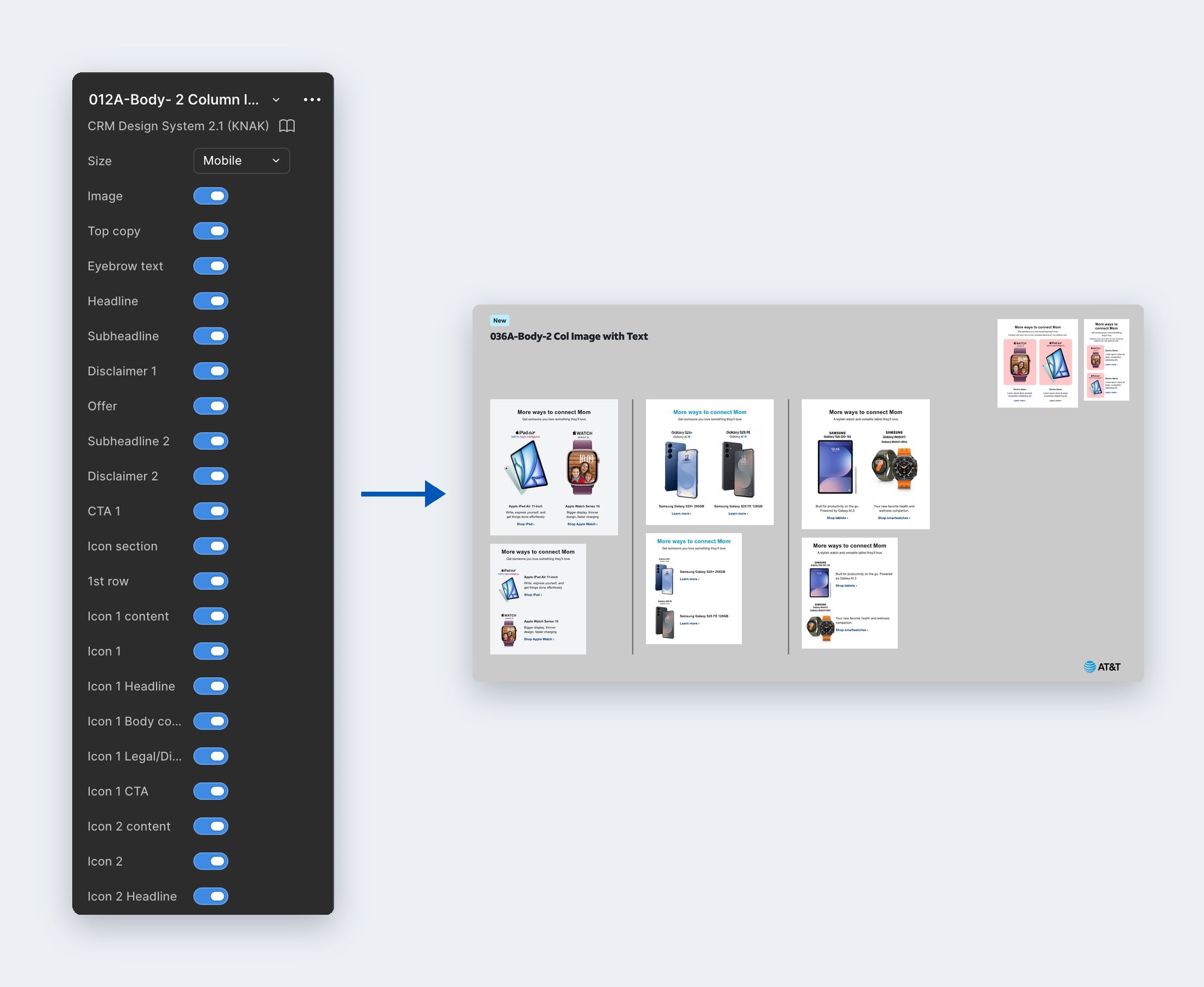Click the New badge on the preview
This screenshot has width=1204, height=987.
tap(500, 320)
